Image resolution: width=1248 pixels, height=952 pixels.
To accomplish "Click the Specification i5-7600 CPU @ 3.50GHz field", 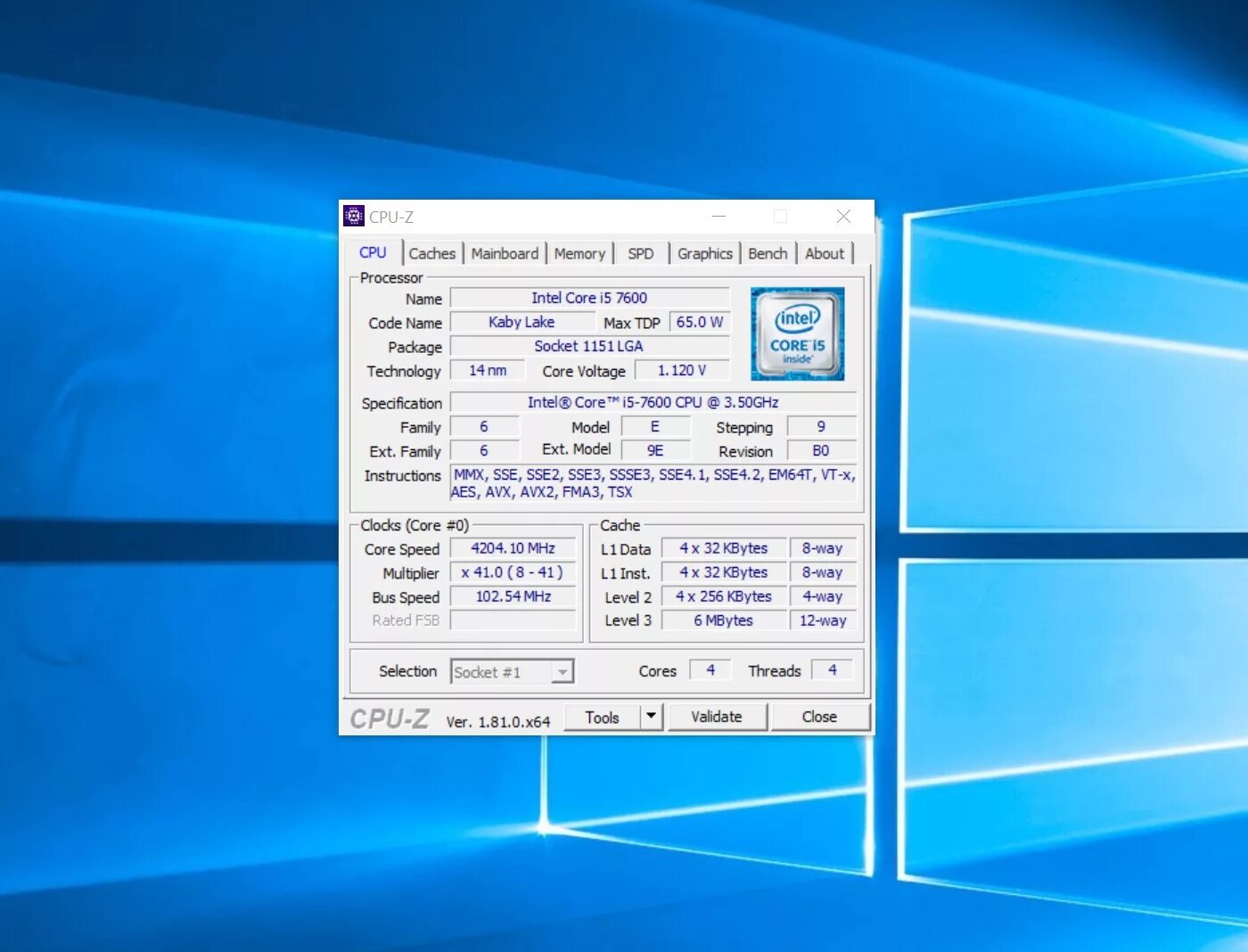I will tap(653, 402).
